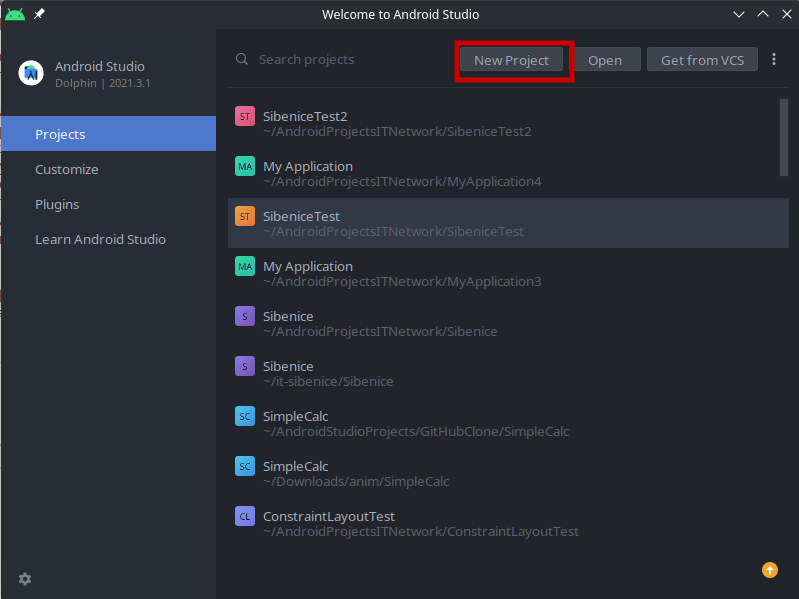Image resolution: width=799 pixels, height=599 pixels.
Task: Select path ~/AndroidProjectsITNetwork/MyApplication4
Action: click(x=402, y=181)
